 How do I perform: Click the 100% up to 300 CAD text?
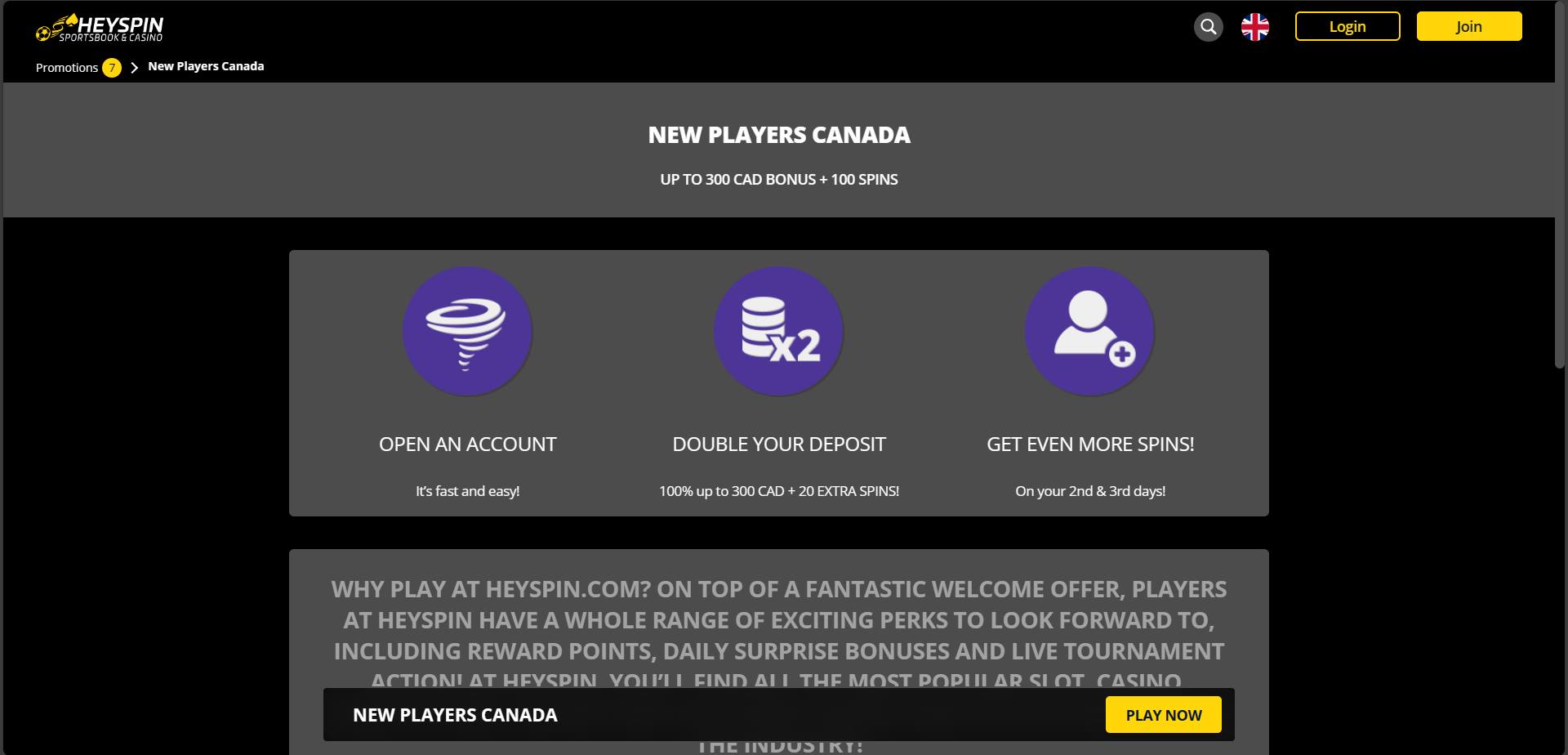point(778,491)
